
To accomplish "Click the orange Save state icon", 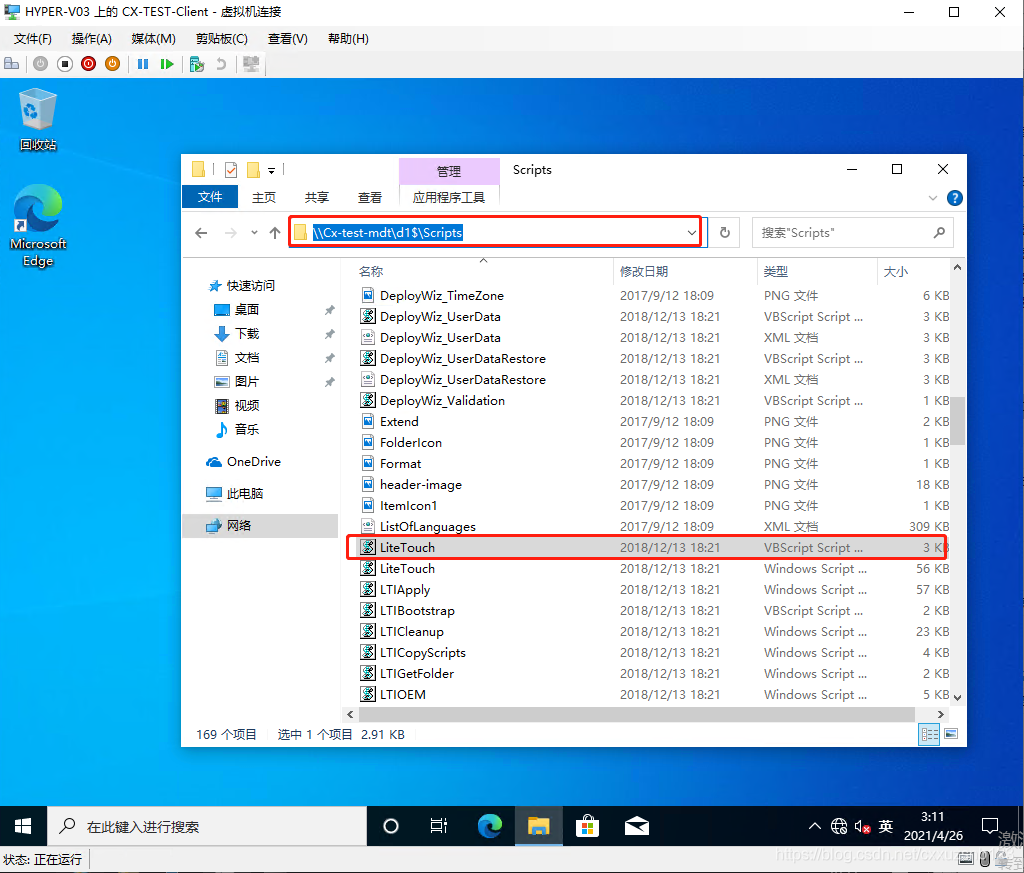I will coord(112,63).
